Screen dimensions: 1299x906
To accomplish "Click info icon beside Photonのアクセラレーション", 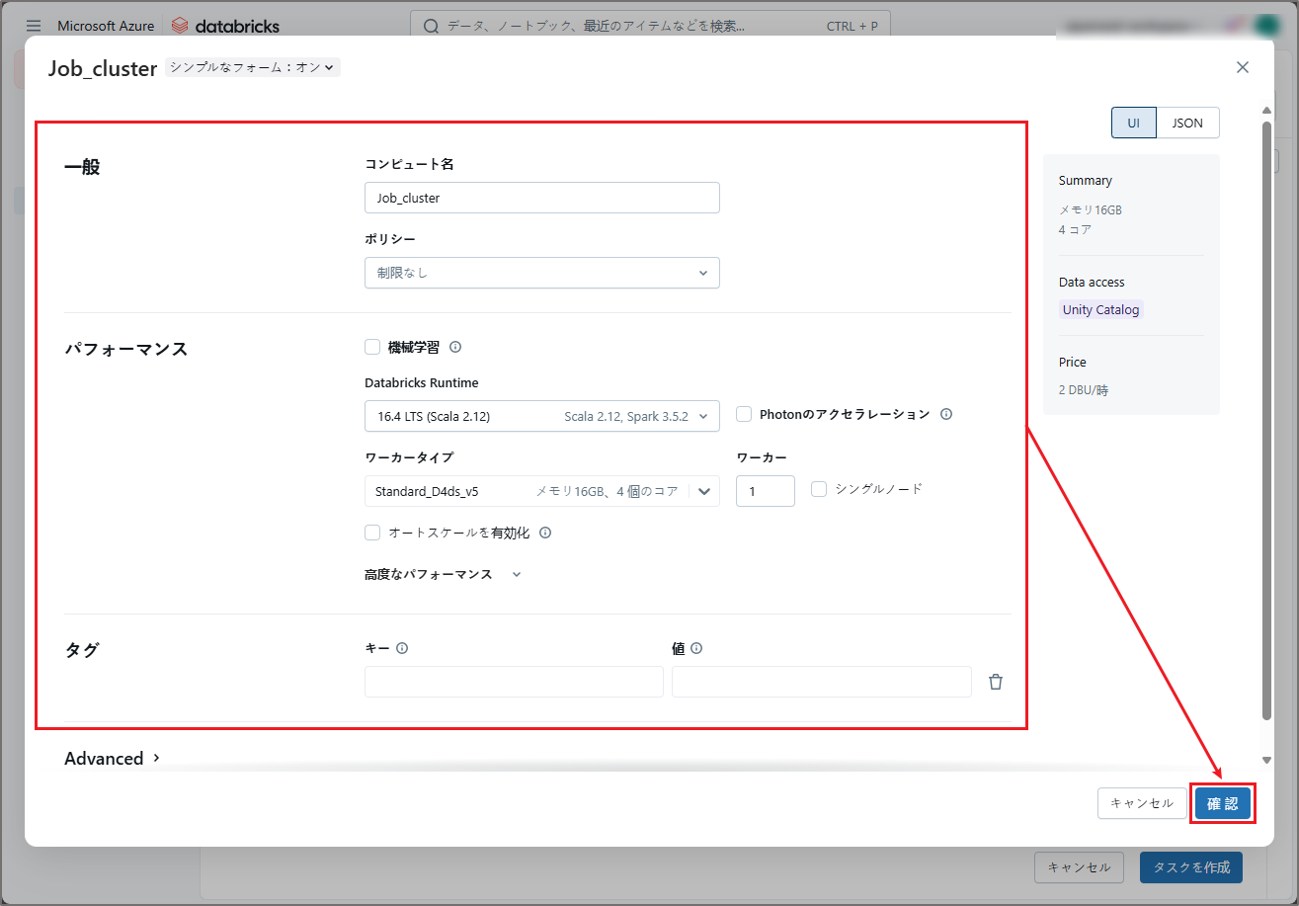I will pyautogui.click(x=946, y=414).
